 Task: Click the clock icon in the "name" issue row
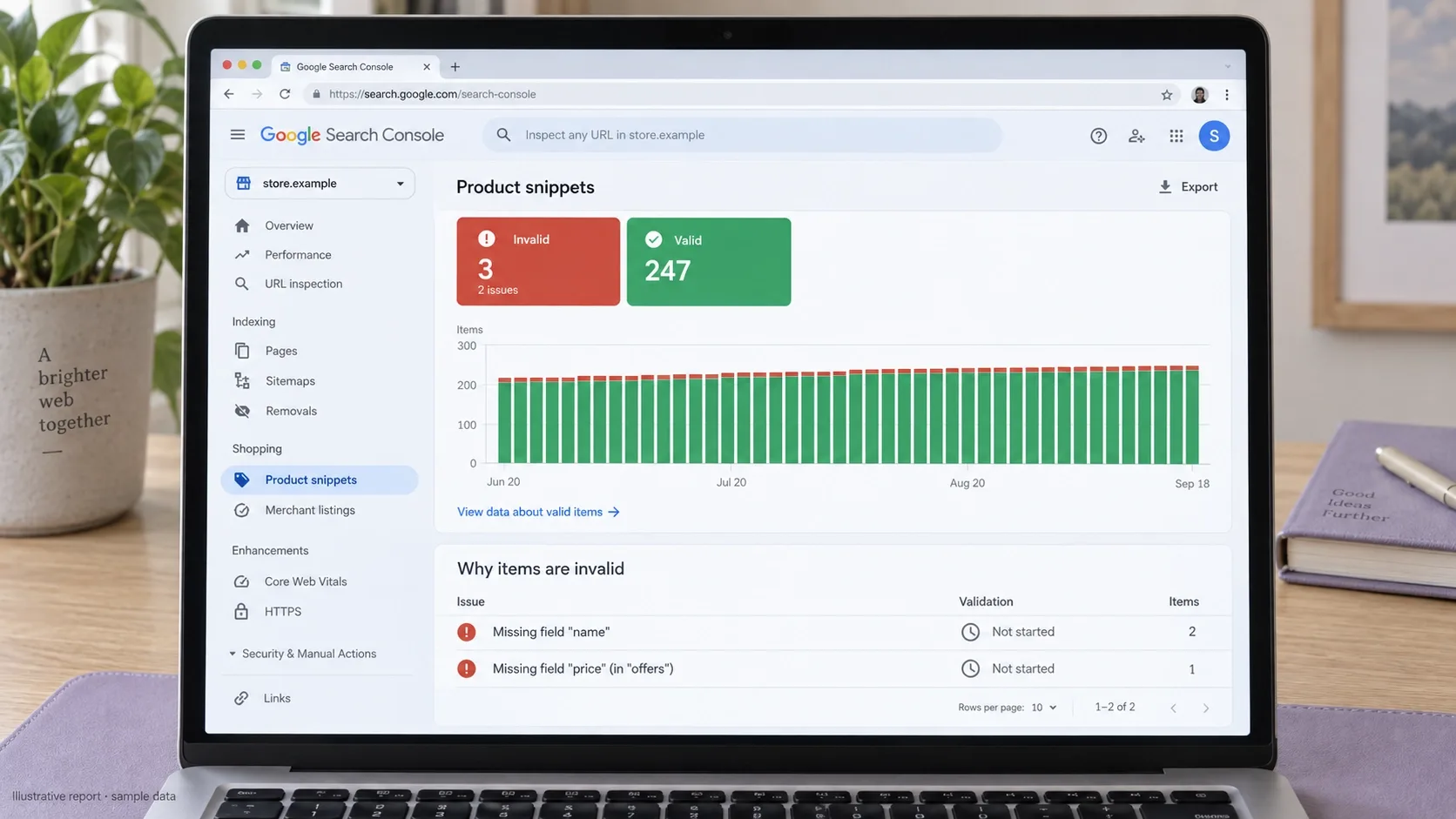[x=970, y=632]
